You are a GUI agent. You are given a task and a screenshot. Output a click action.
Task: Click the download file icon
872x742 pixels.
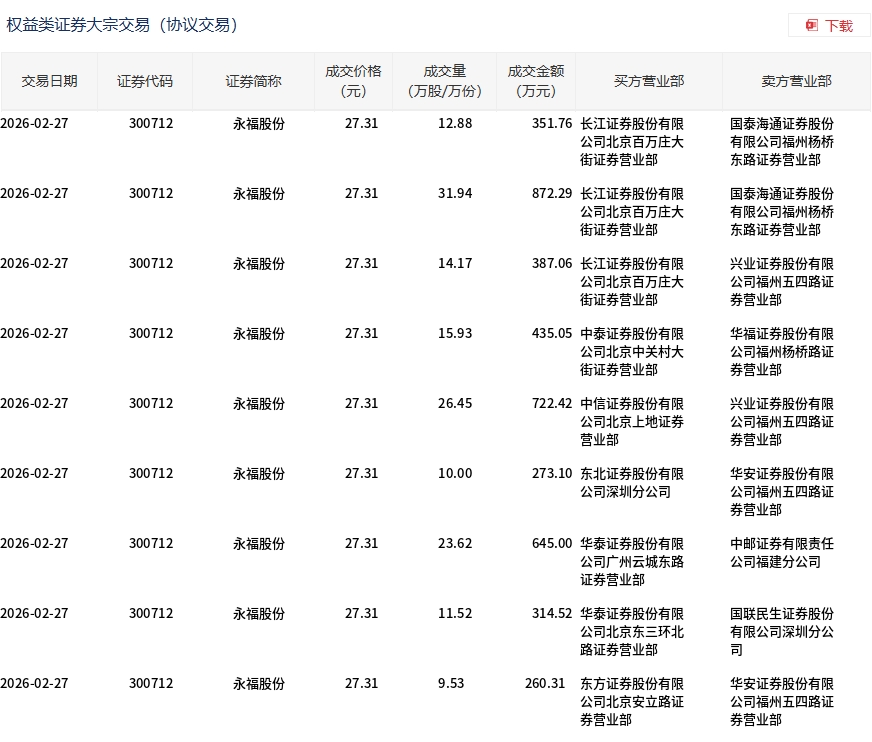[812, 25]
